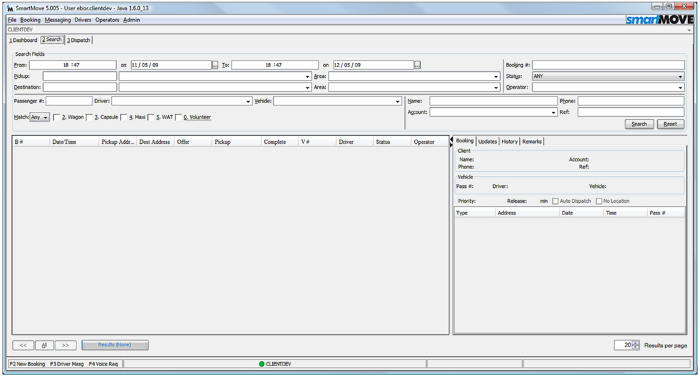This screenshot has width=700, height=377.
Task: Open the File menu
Action: (12, 20)
